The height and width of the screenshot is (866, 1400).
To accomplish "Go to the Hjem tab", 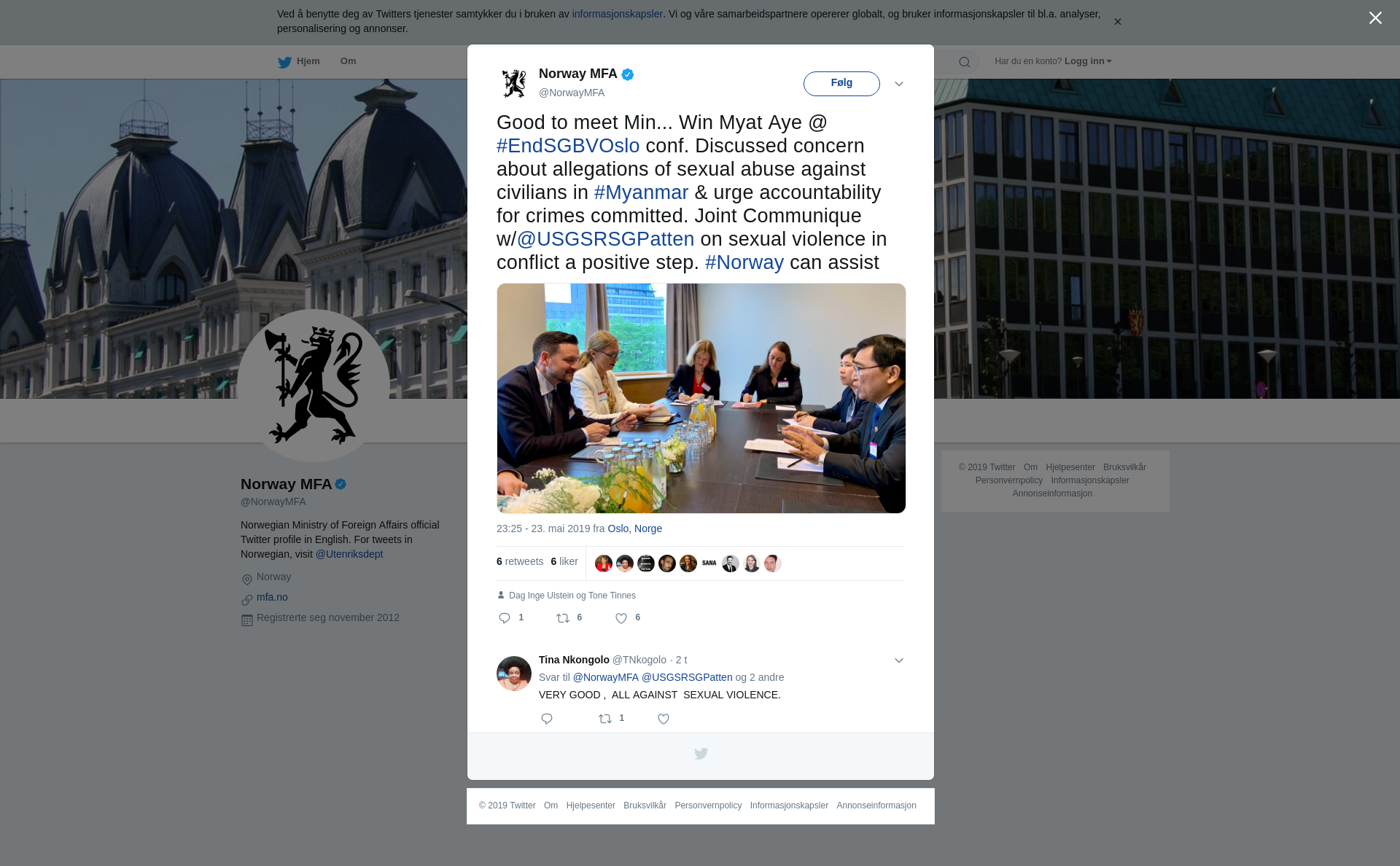I will pos(308,61).
